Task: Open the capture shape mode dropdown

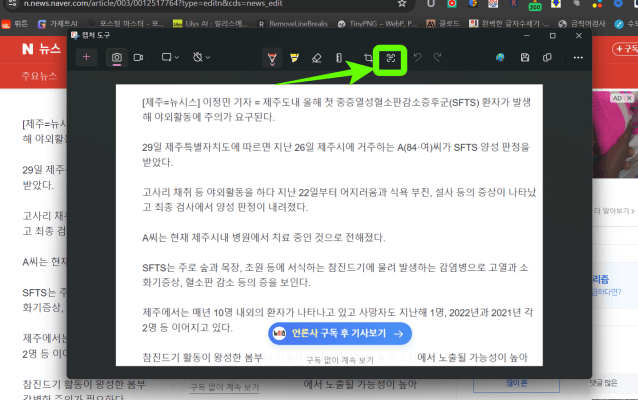Action: tap(170, 57)
